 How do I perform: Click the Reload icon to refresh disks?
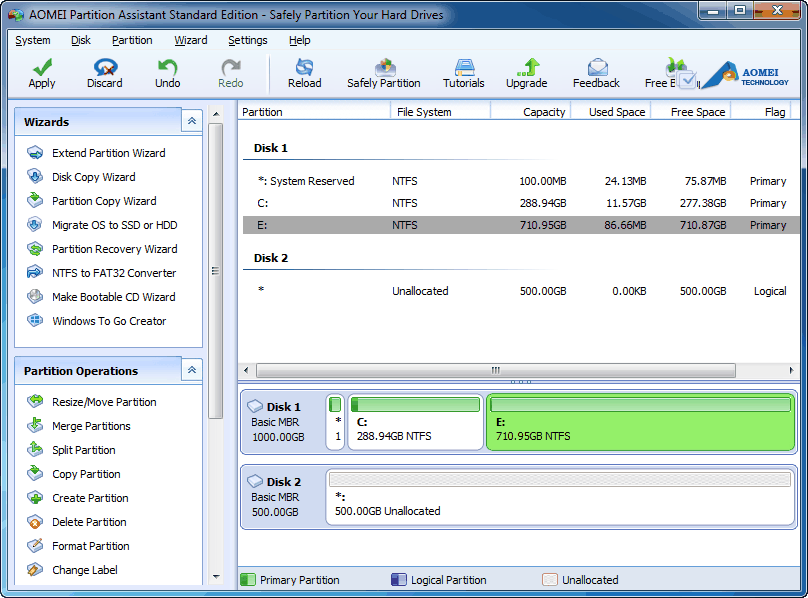303,71
